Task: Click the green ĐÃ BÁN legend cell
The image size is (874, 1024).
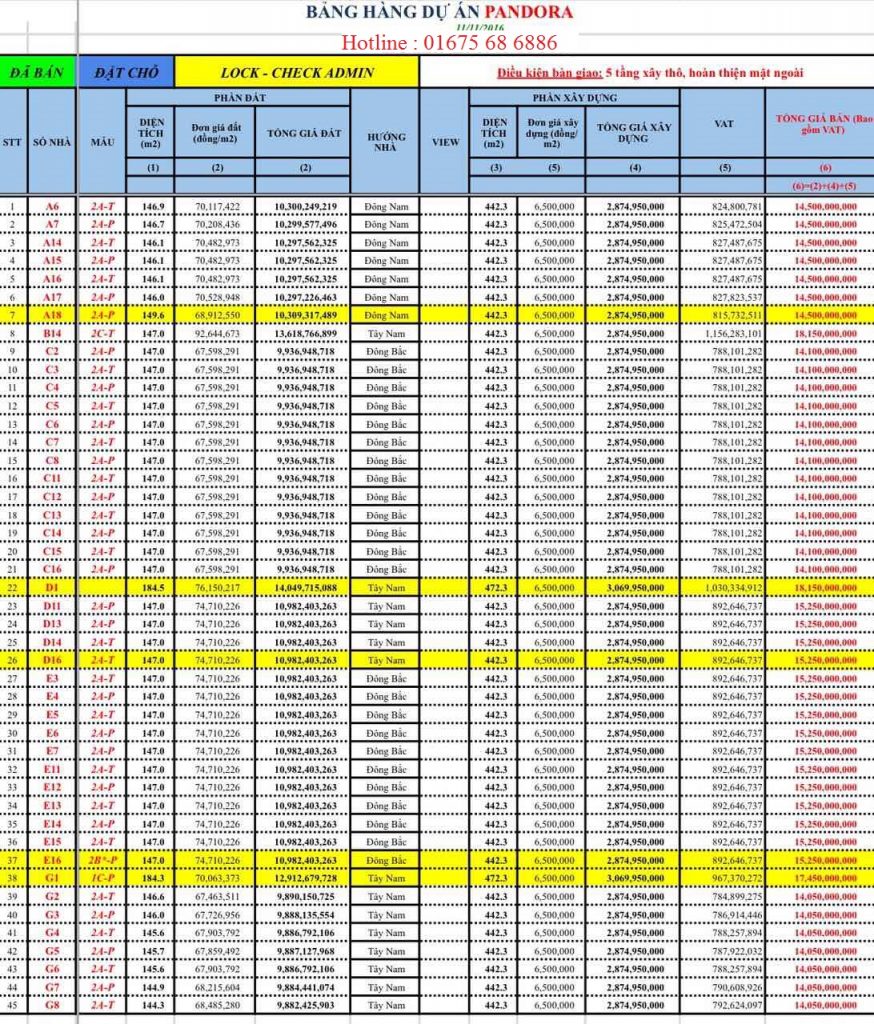Action: coord(37,72)
